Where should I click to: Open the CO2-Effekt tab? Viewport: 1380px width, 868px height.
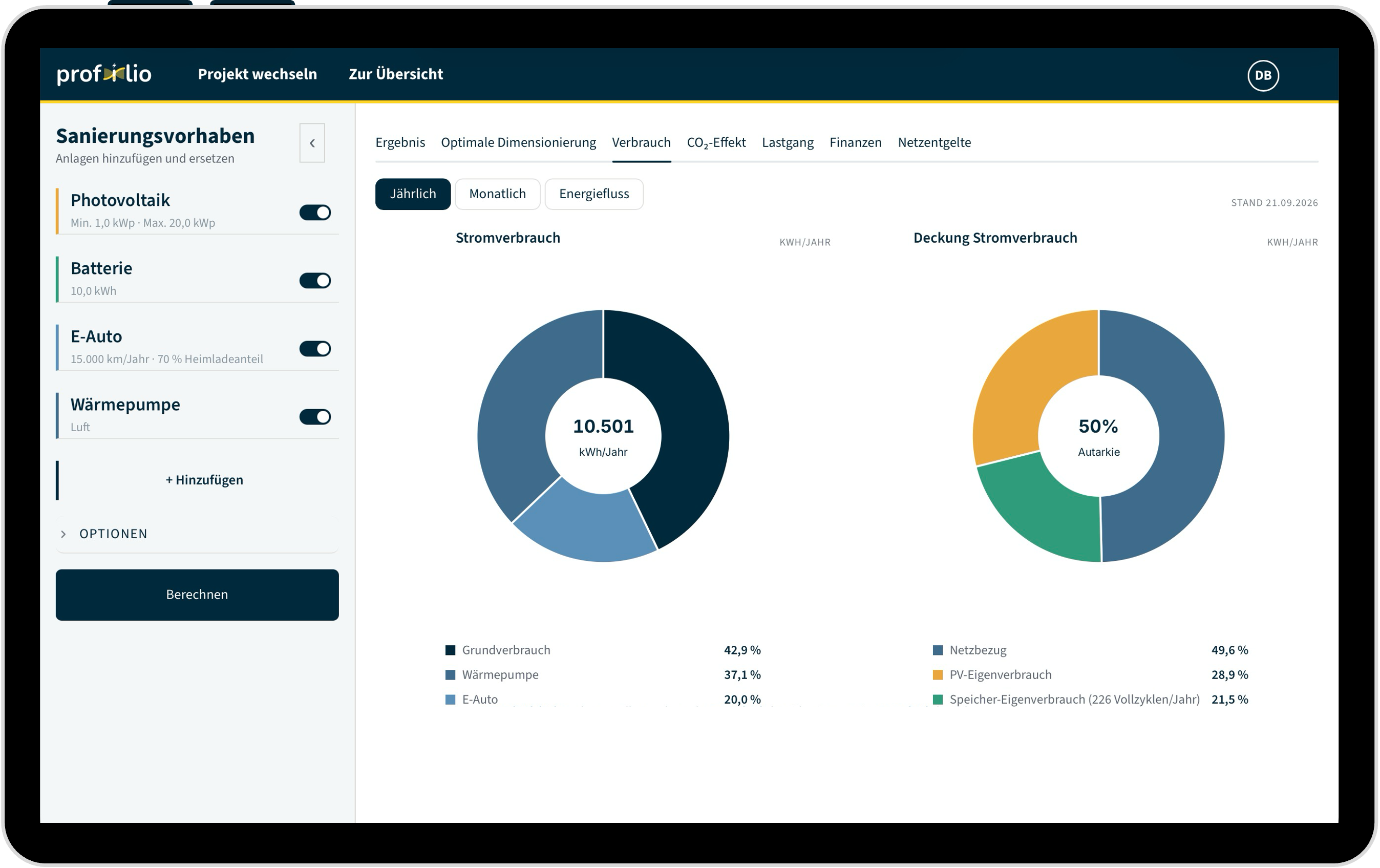click(x=716, y=142)
